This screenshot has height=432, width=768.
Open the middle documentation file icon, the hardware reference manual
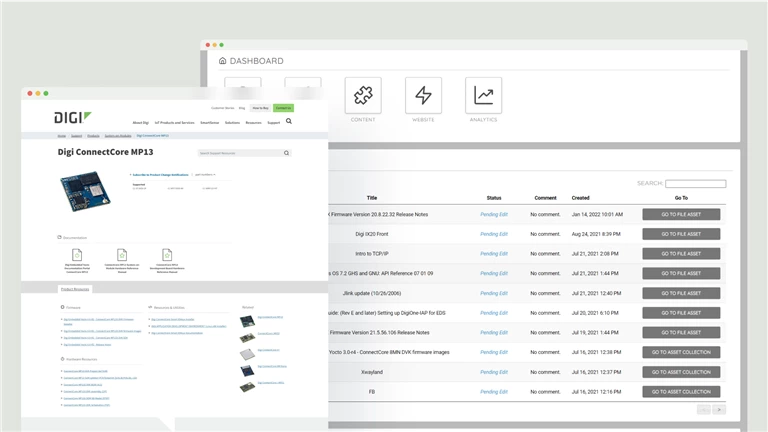[122, 255]
